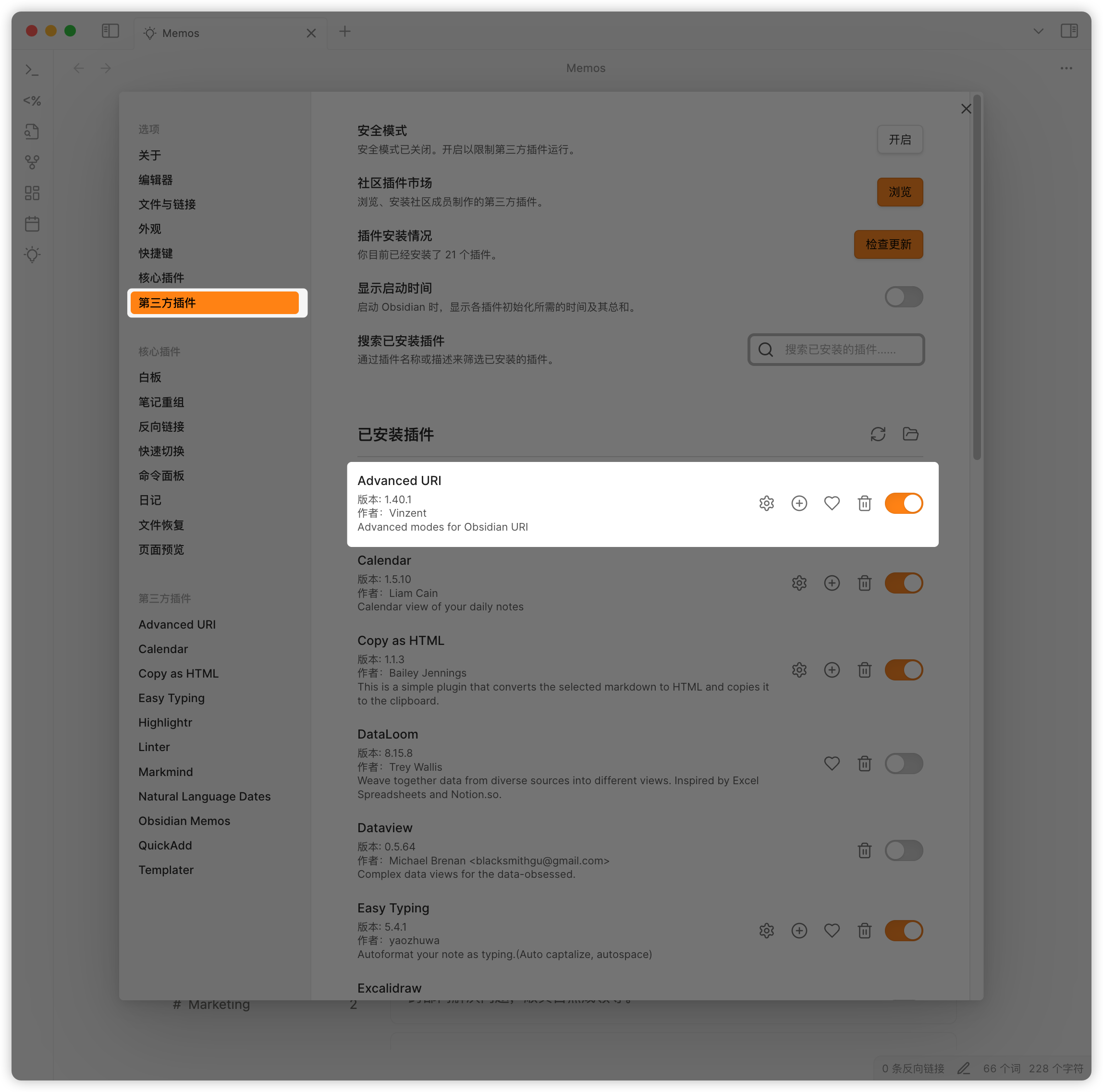Click 检查更新 button
Viewport: 1103px width, 1092px height.
tap(888, 244)
